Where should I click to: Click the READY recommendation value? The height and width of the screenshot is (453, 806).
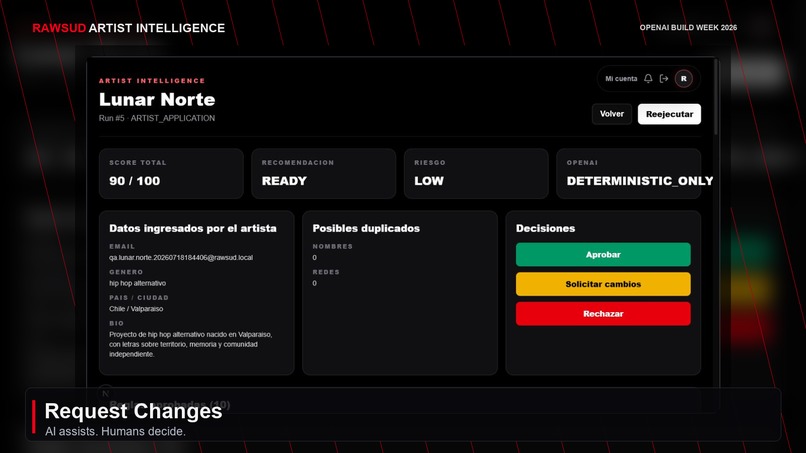pos(284,181)
